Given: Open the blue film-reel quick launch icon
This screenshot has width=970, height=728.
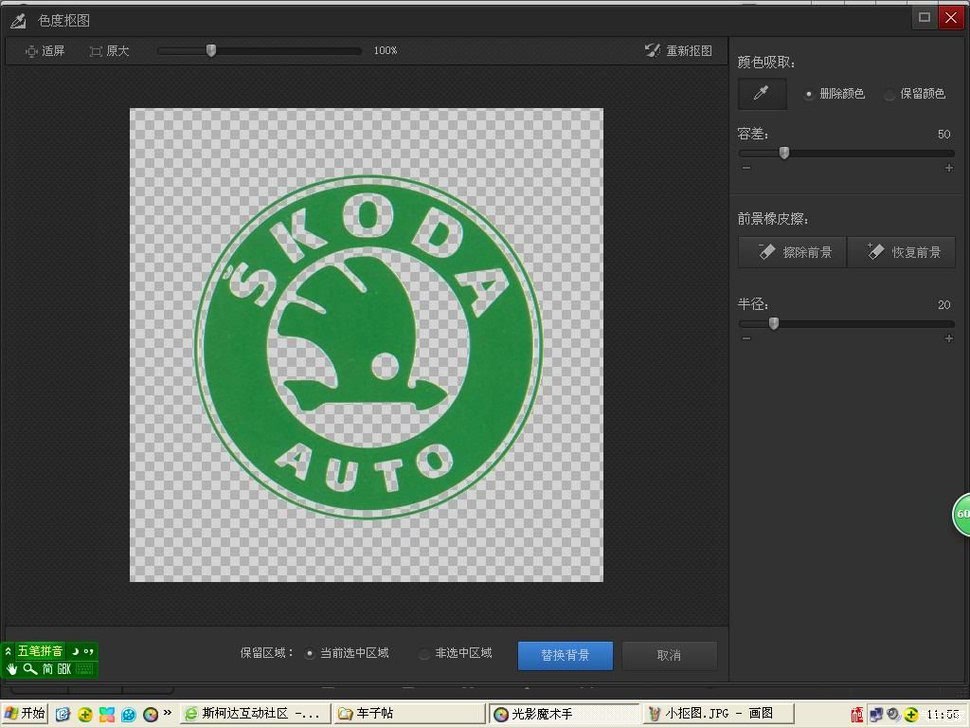Looking at the screenshot, I should point(129,714).
